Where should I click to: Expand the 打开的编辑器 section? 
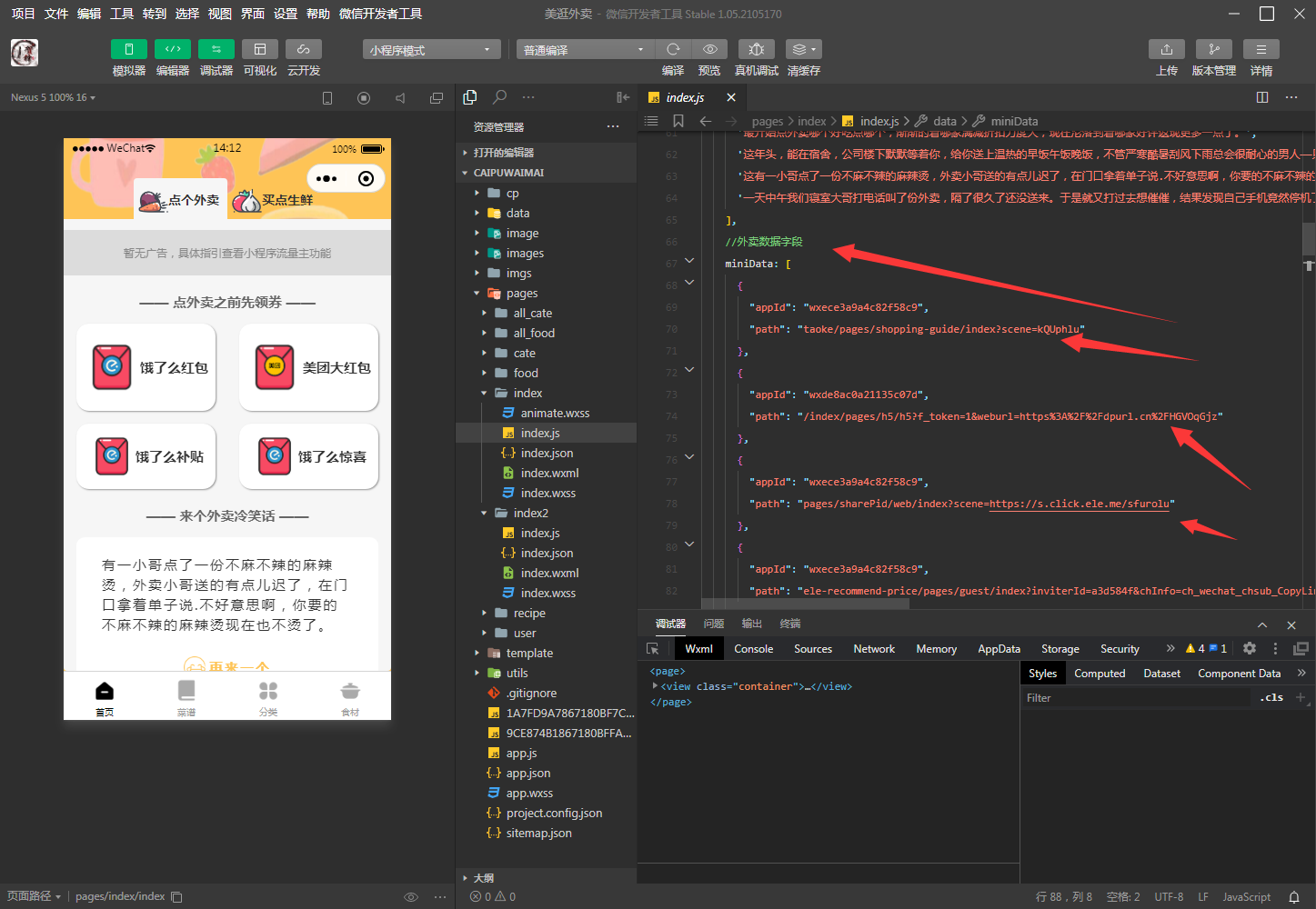coord(546,153)
